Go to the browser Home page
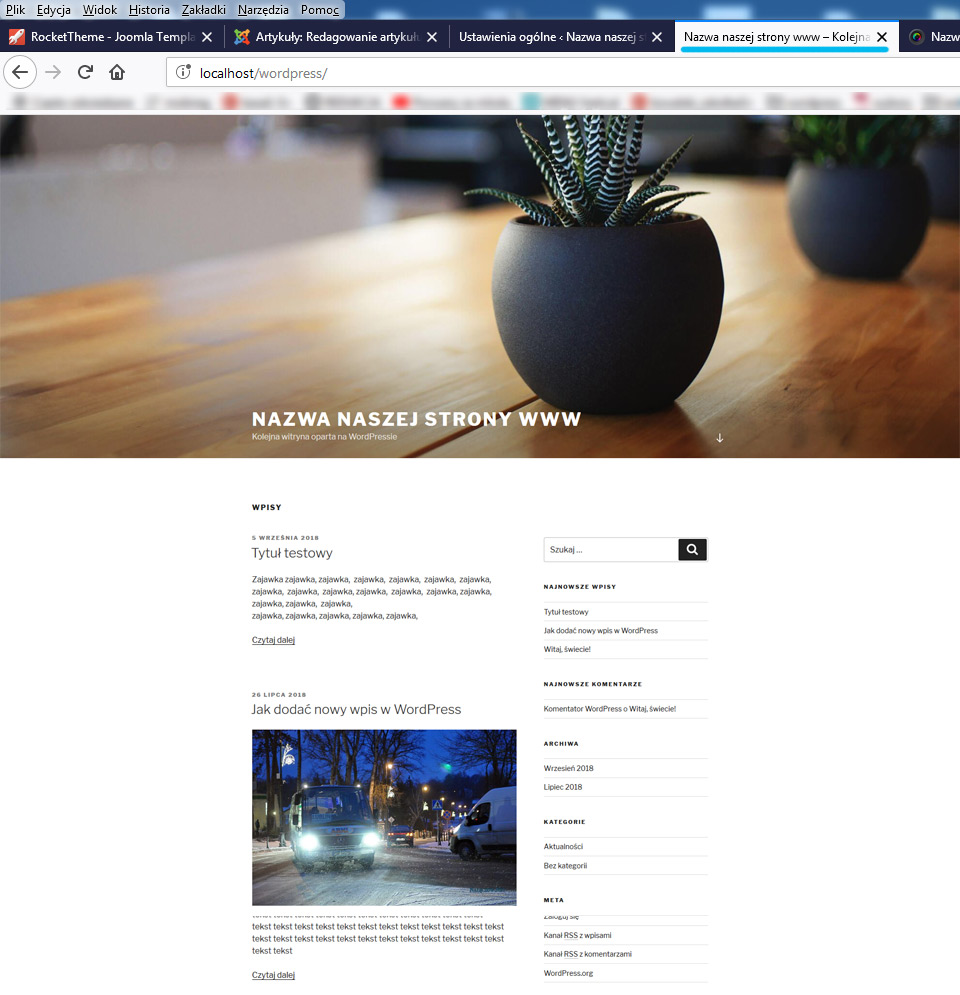 (117, 72)
